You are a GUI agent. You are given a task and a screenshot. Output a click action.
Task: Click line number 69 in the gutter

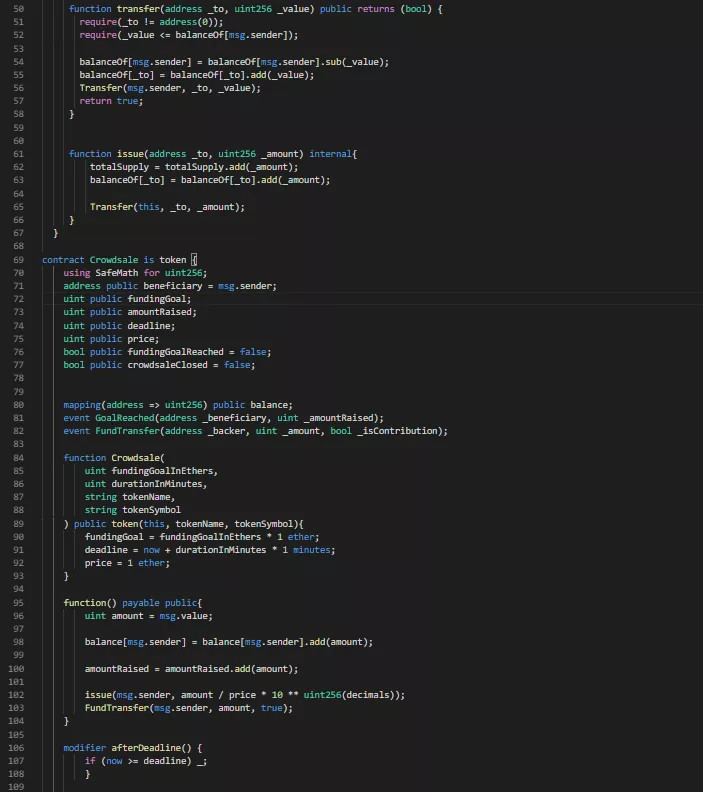[x=18, y=260]
